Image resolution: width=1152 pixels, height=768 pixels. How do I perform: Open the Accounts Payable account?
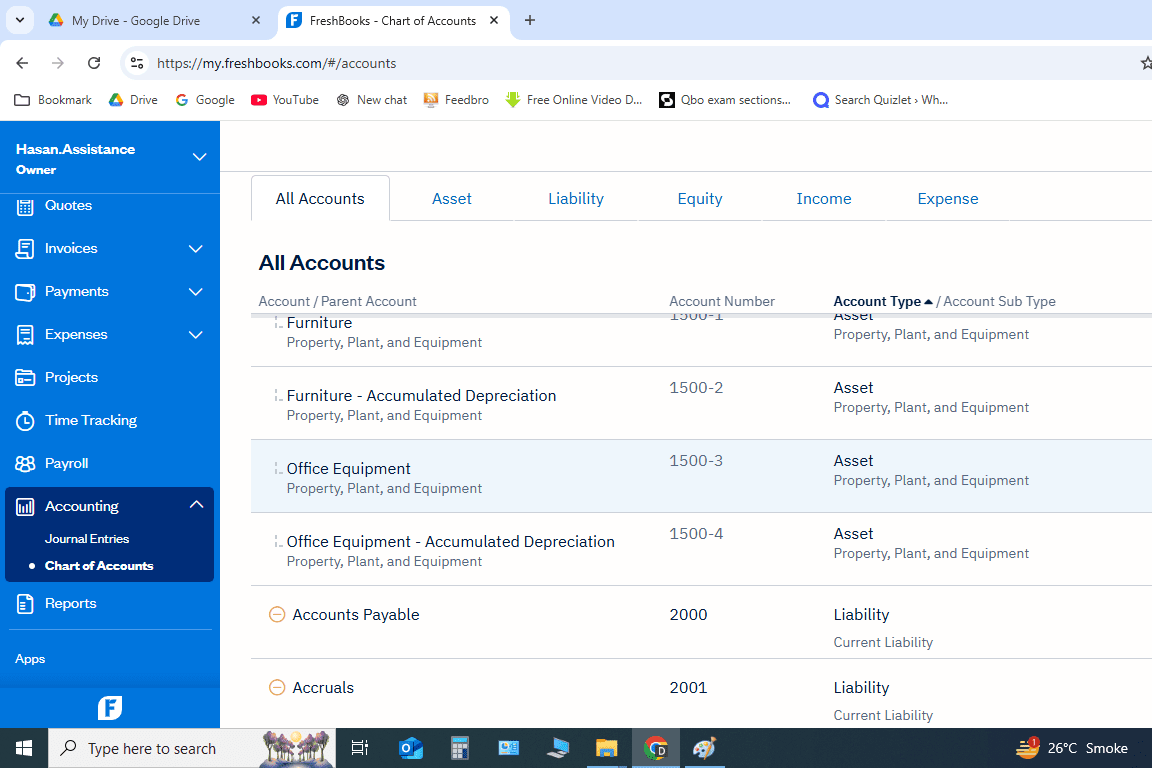(356, 614)
